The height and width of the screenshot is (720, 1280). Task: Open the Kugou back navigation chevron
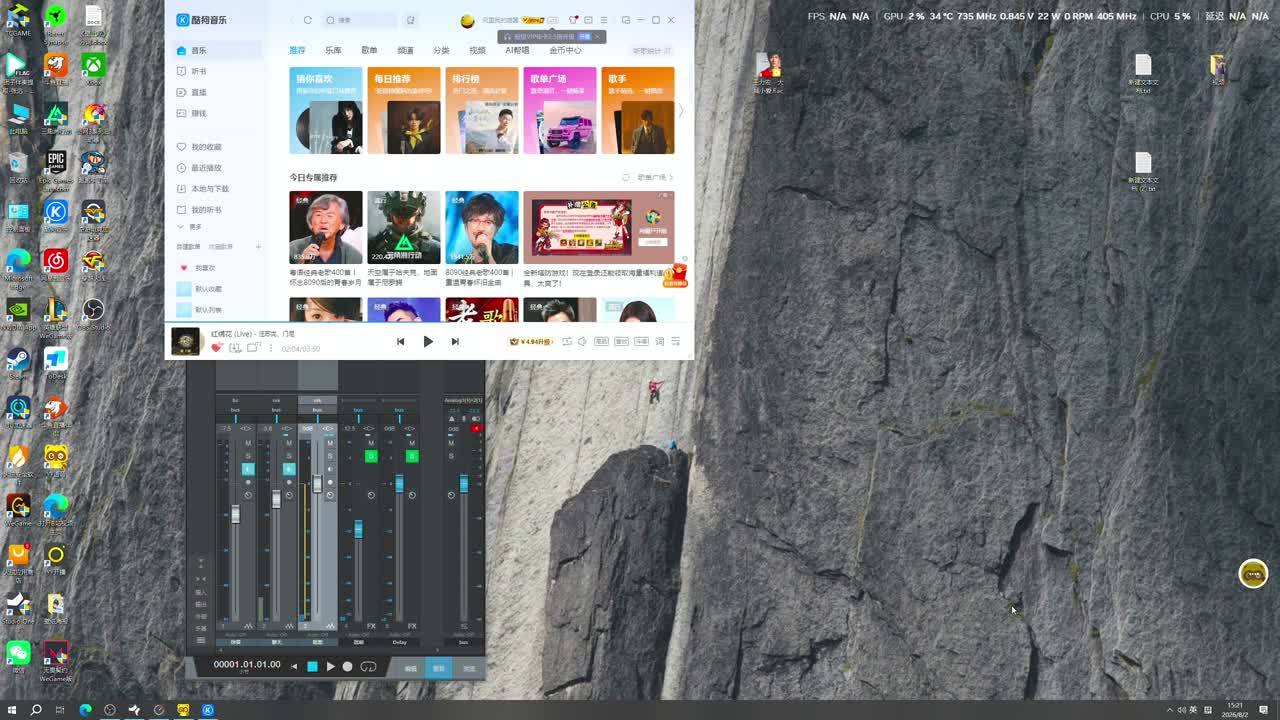(292, 20)
